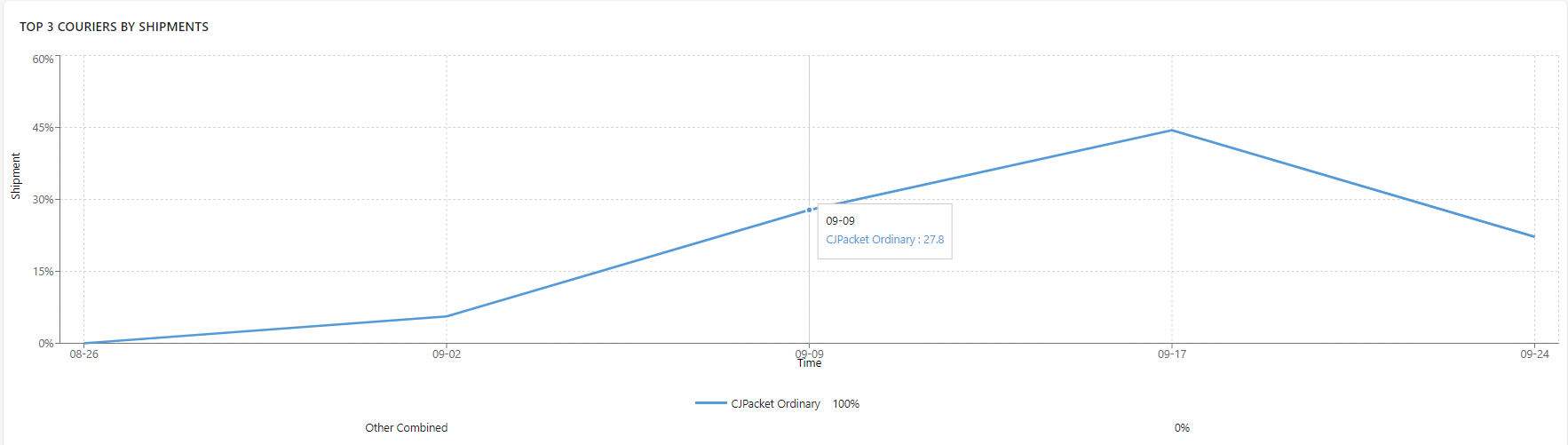This screenshot has width=1568, height=445.
Task: Click the Top 3 Couriers By Shipments title
Action: tap(115, 27)
